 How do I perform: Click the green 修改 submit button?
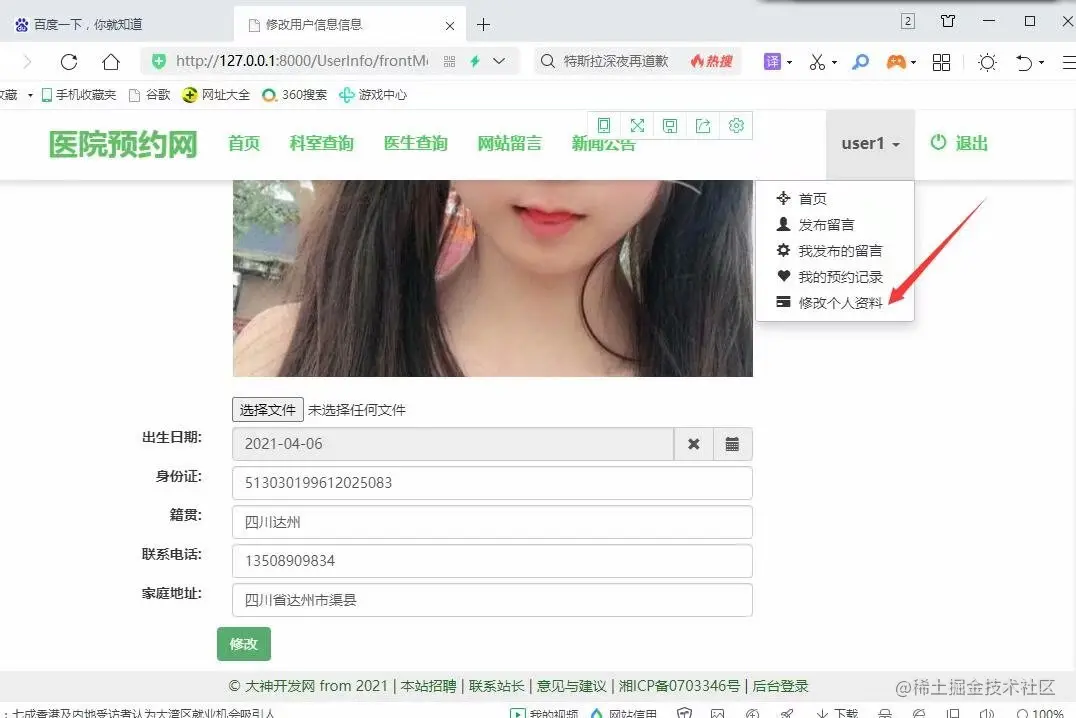coord(244,644)
